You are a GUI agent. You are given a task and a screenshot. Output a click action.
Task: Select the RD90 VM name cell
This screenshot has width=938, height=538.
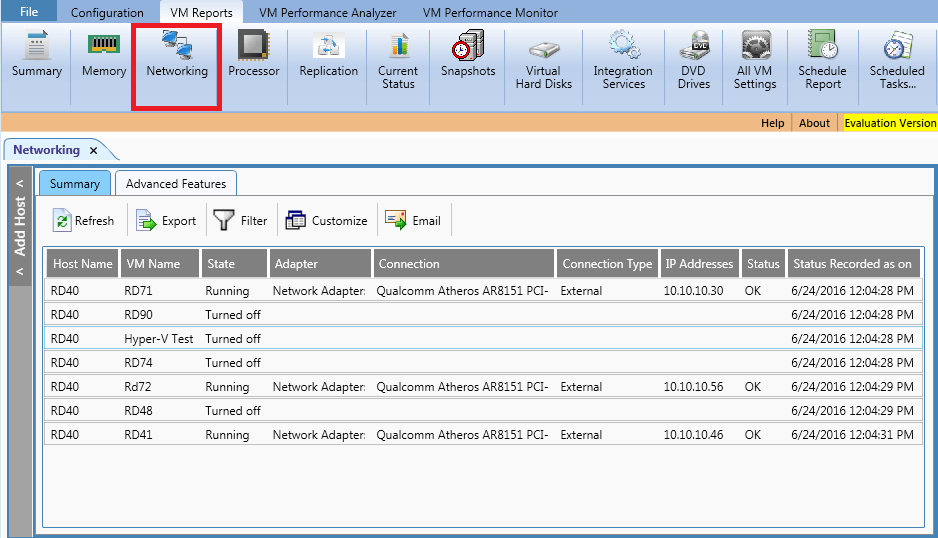138,315
